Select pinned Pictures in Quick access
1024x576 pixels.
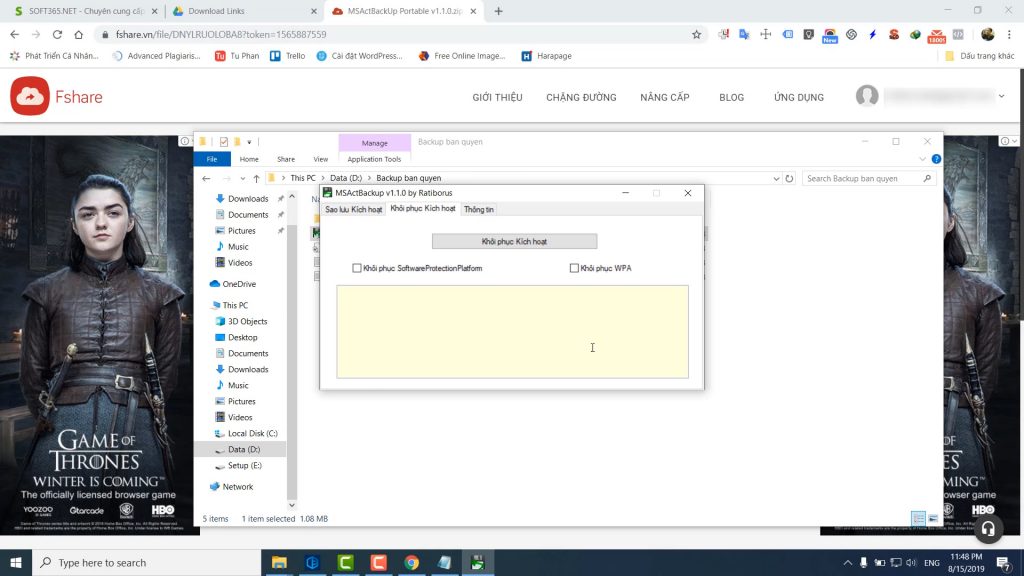click(241, 231)
